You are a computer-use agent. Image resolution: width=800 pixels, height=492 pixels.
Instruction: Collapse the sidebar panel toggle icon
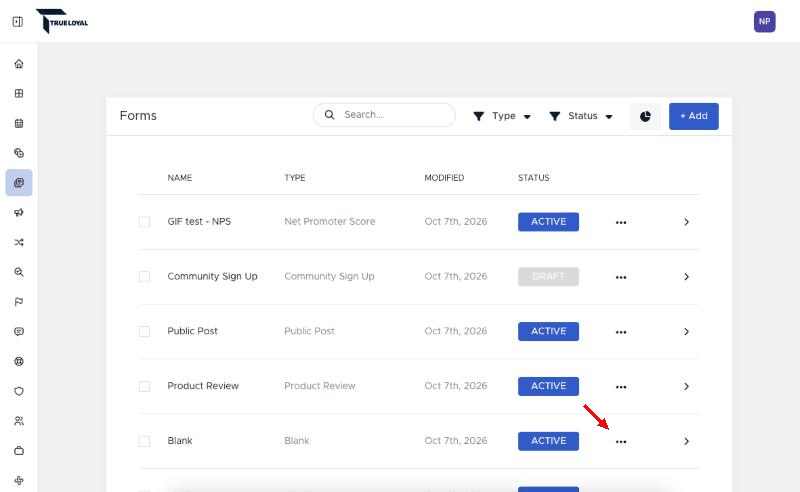18,22
